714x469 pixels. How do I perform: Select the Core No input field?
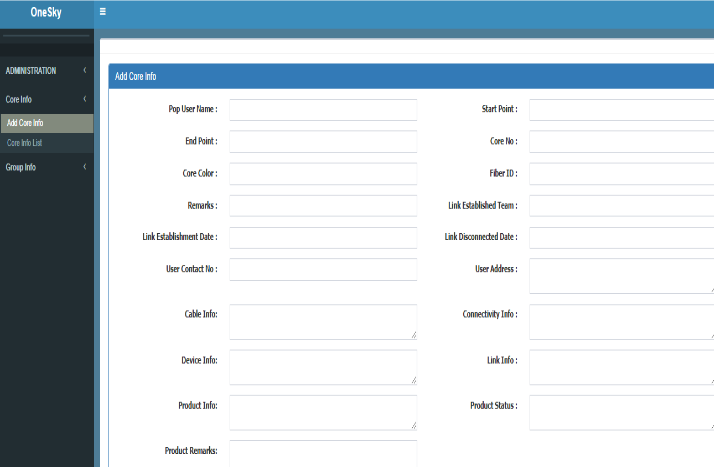pos(621,141)
